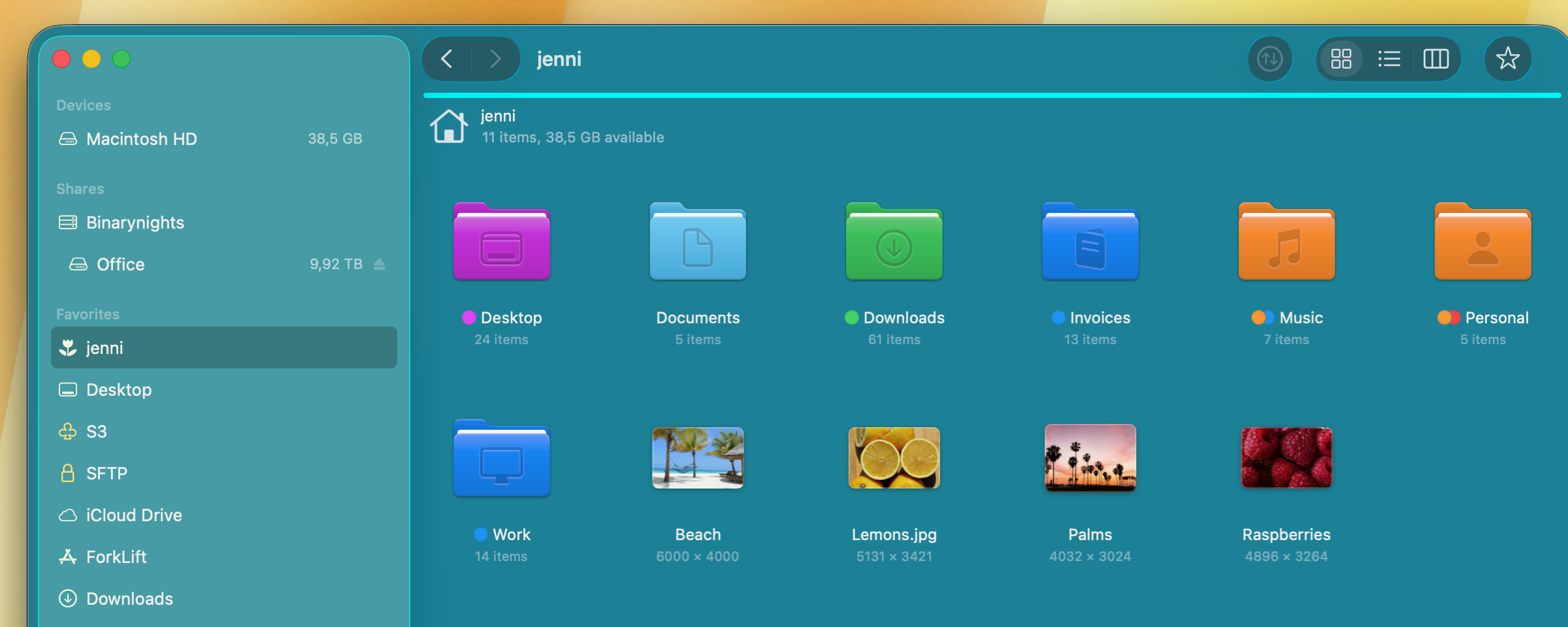Click the purple tag dot on Desktop
The width and height of the screenshot is (1568, 627).
[469, 317]
